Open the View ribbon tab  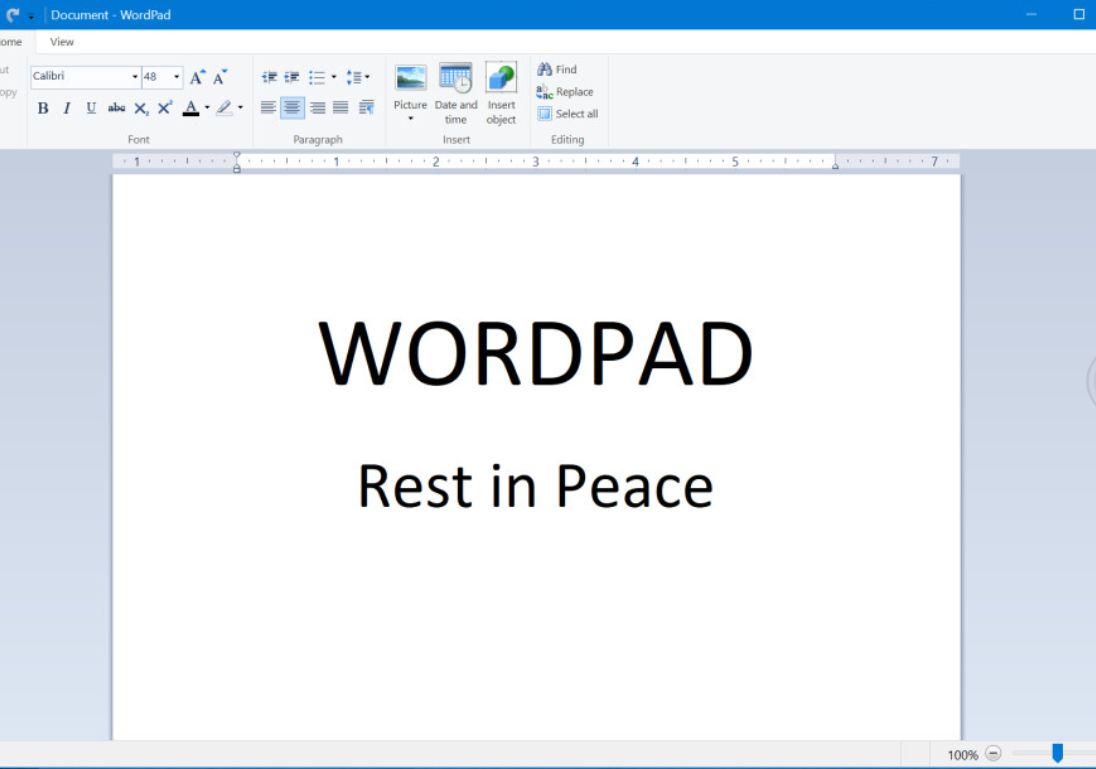[62, 42]
